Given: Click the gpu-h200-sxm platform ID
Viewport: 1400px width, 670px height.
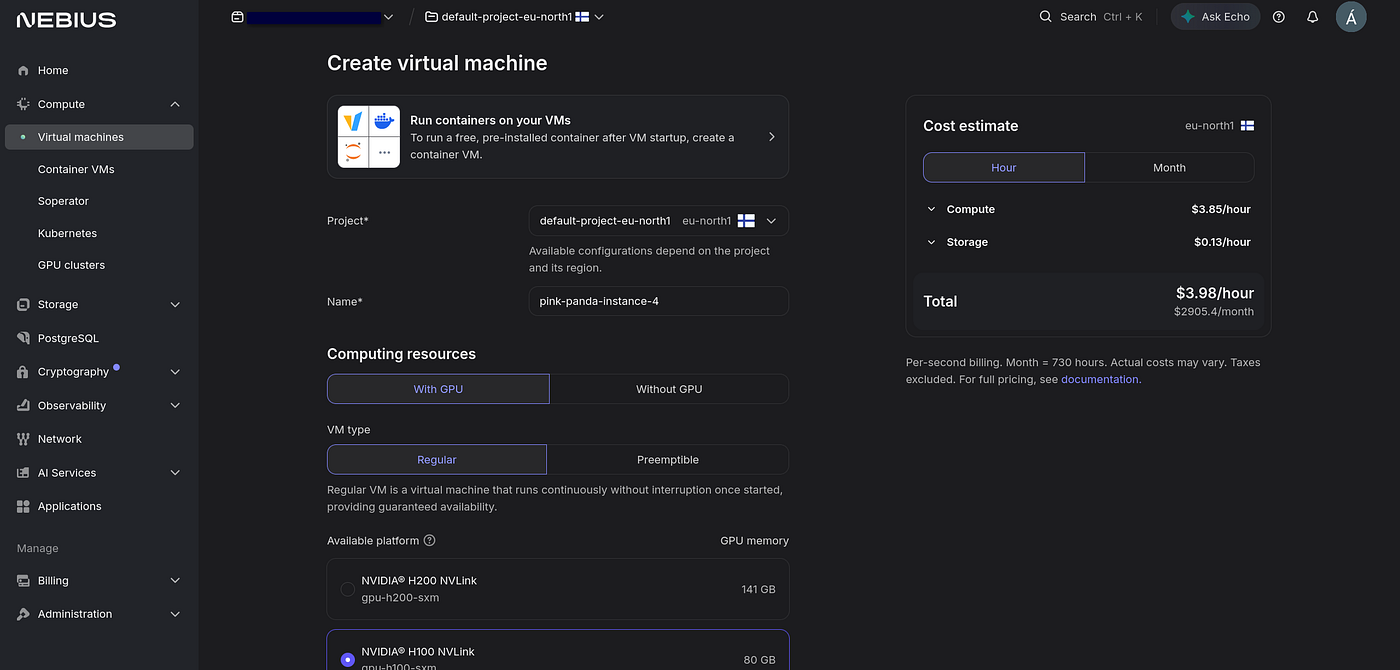Looking at the screenshot, I should click(x=400, y=598).
